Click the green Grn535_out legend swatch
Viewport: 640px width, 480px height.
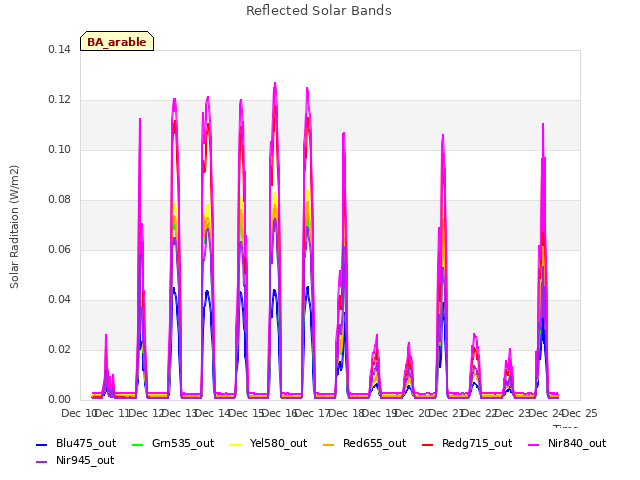[138, 444]
